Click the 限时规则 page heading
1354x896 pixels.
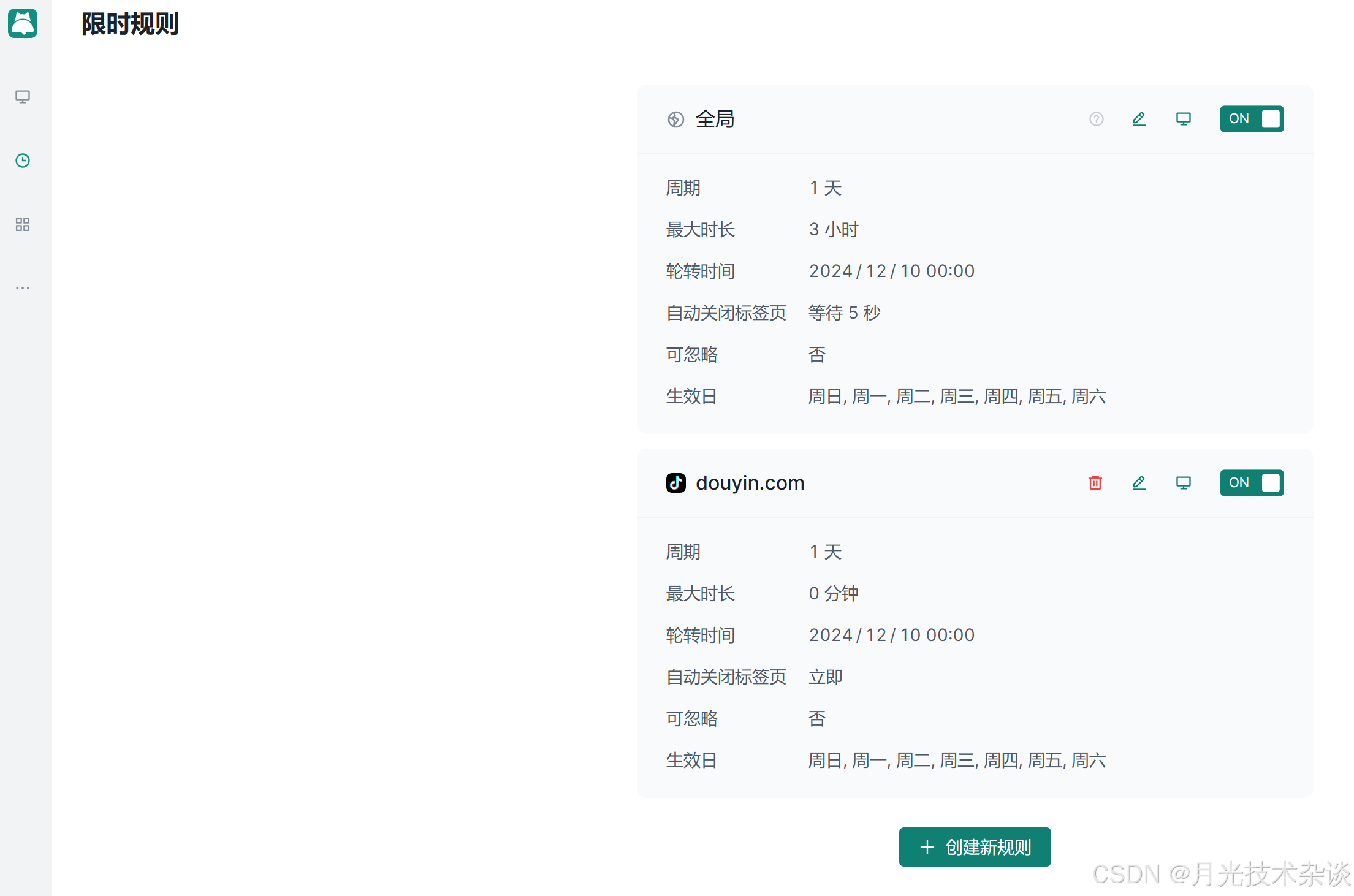[130, 24]
